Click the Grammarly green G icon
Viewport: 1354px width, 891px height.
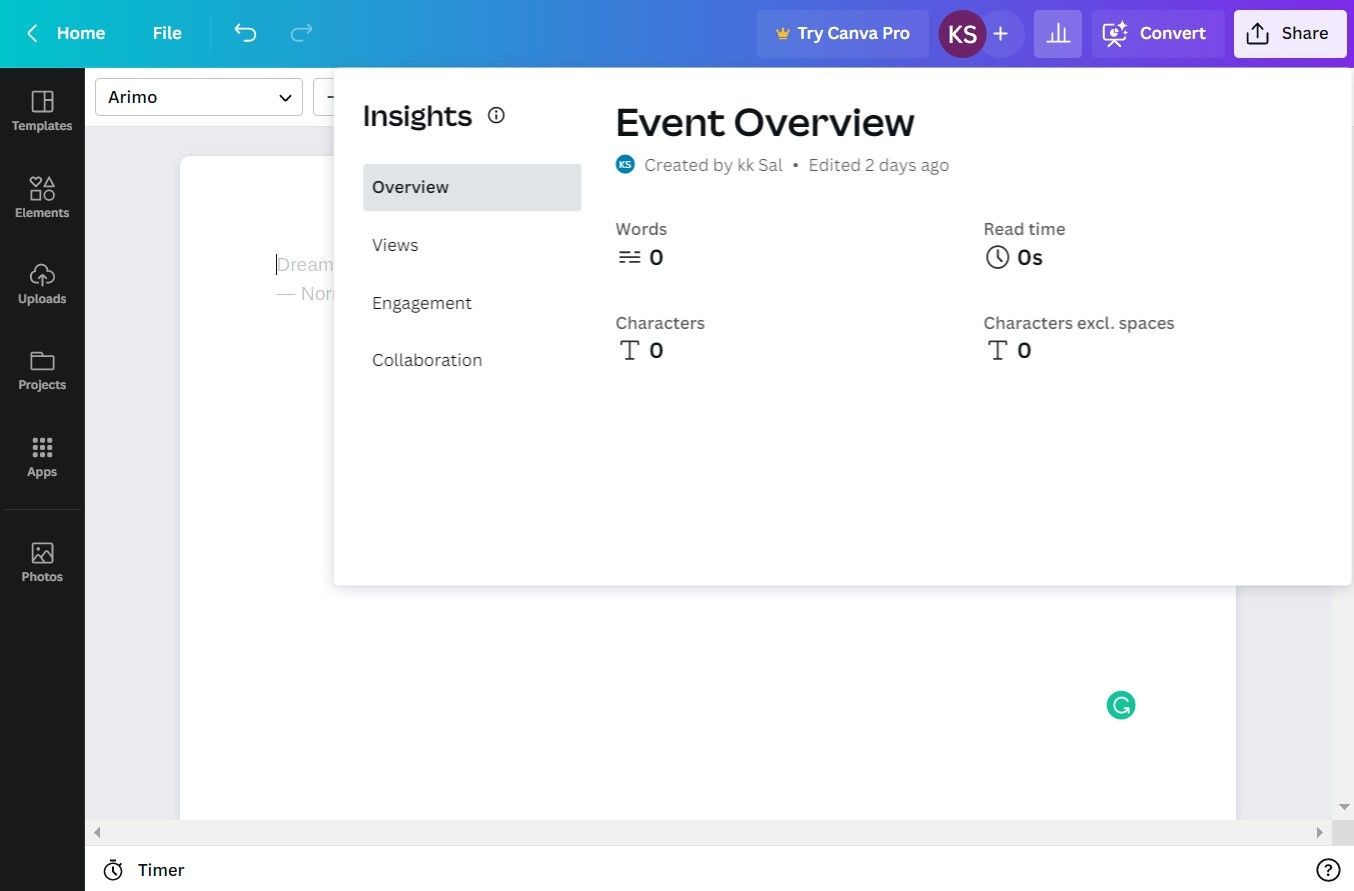[1121, 706]
